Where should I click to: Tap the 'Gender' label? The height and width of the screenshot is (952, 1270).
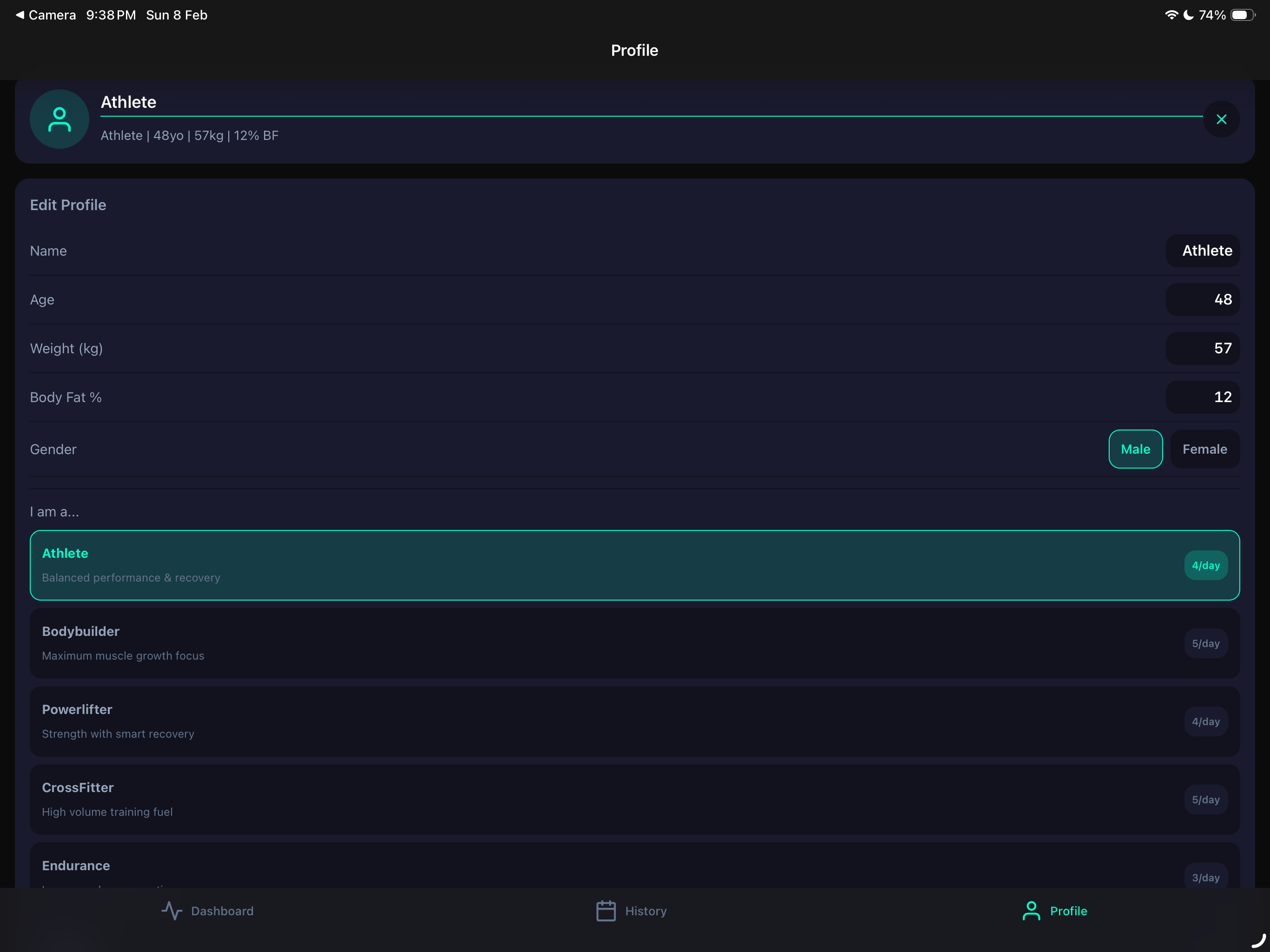coord(53,449)
